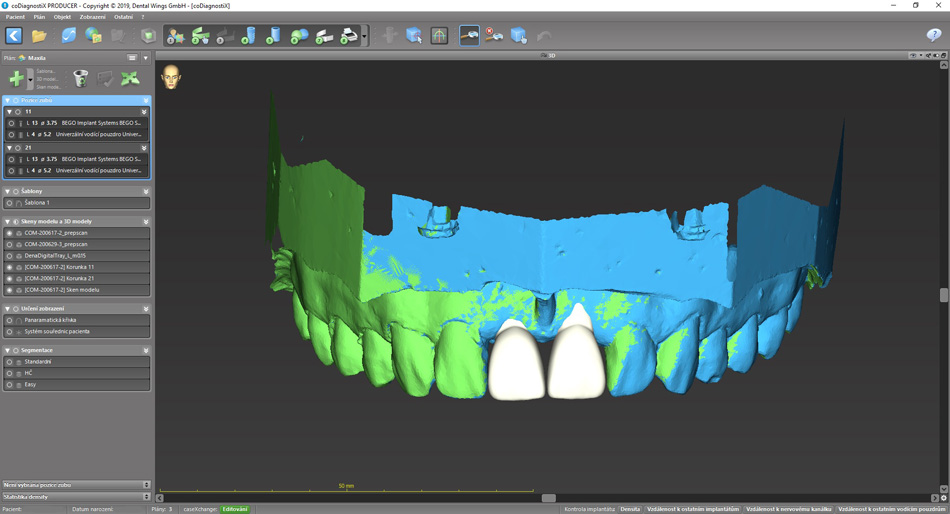
Task: Click the green crossed arrows icon
Action: pos(130,78)
